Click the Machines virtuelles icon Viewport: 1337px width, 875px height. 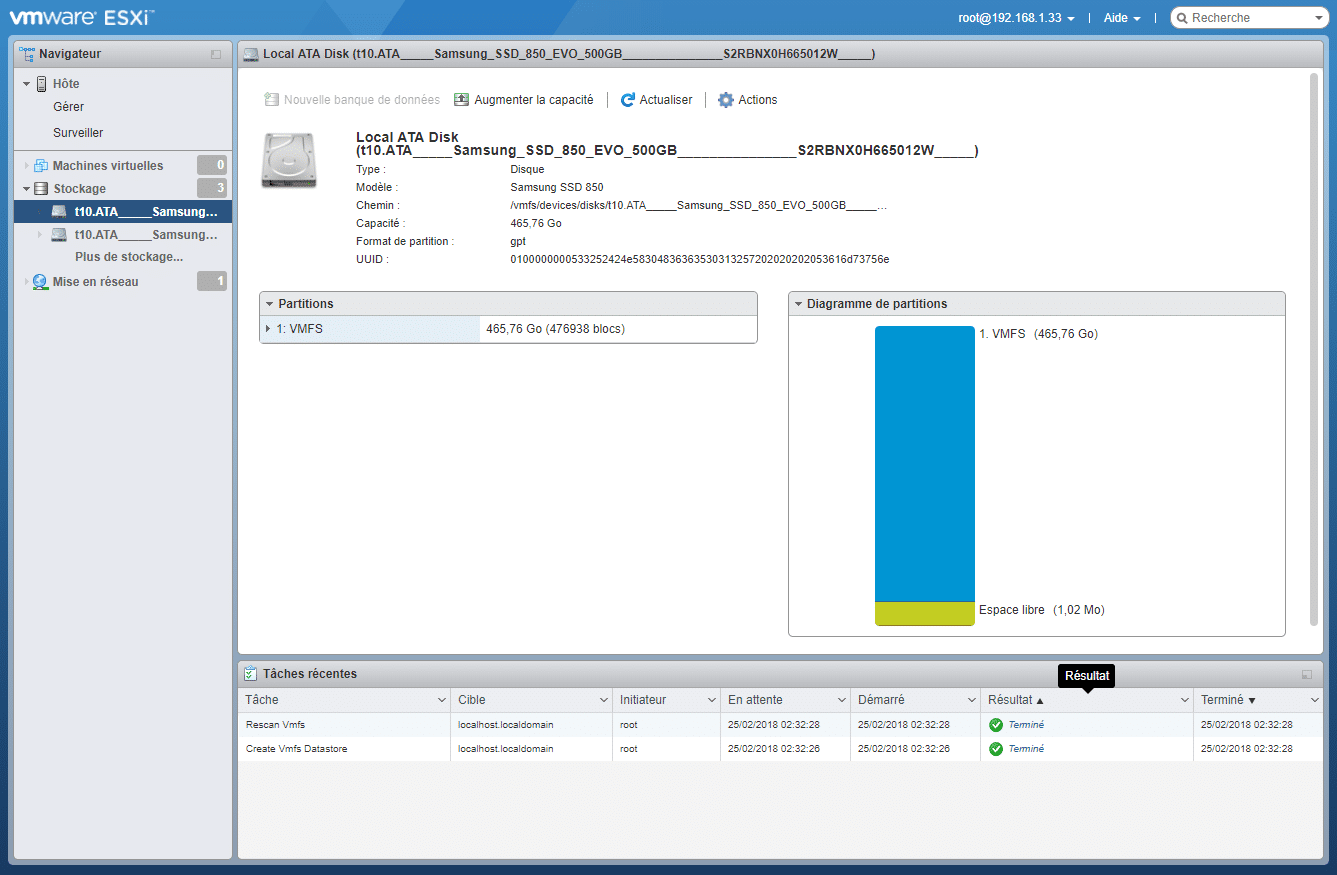pos(41,166)
